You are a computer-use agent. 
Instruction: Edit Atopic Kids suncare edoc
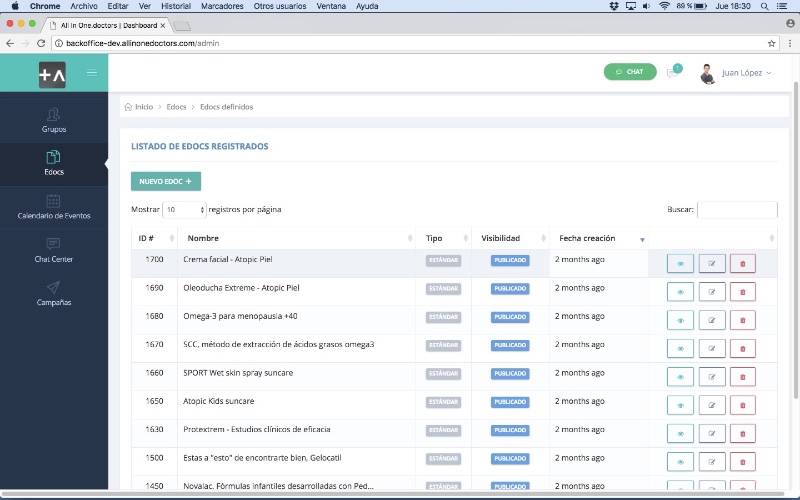(712, 405)
